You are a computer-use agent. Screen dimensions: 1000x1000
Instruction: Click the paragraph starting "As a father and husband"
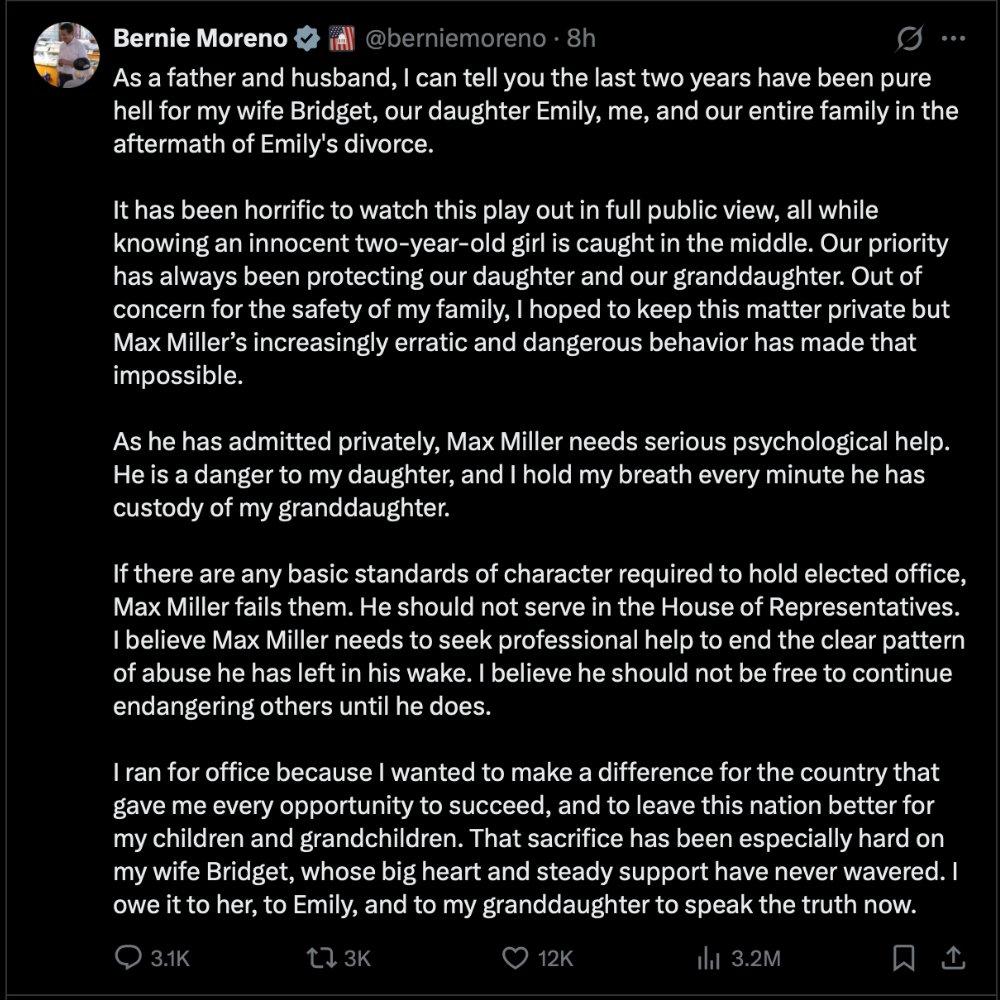coord(536,111)
